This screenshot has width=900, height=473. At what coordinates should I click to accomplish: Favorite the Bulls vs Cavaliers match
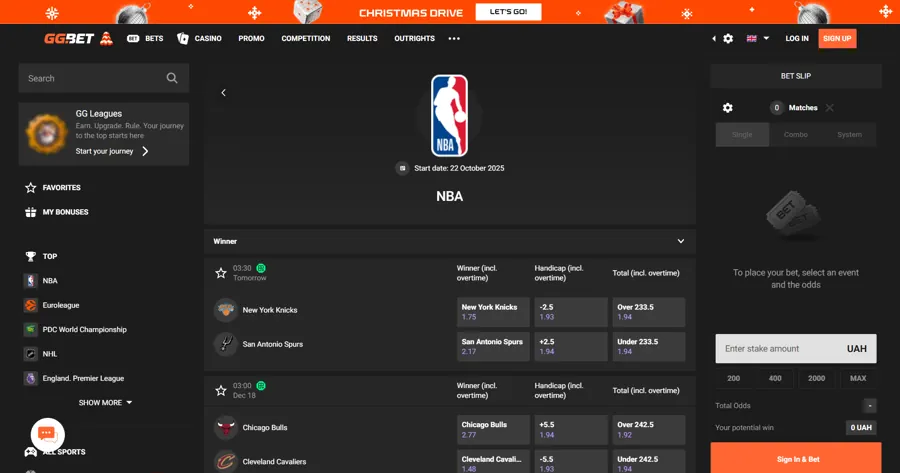click(221, 391)
